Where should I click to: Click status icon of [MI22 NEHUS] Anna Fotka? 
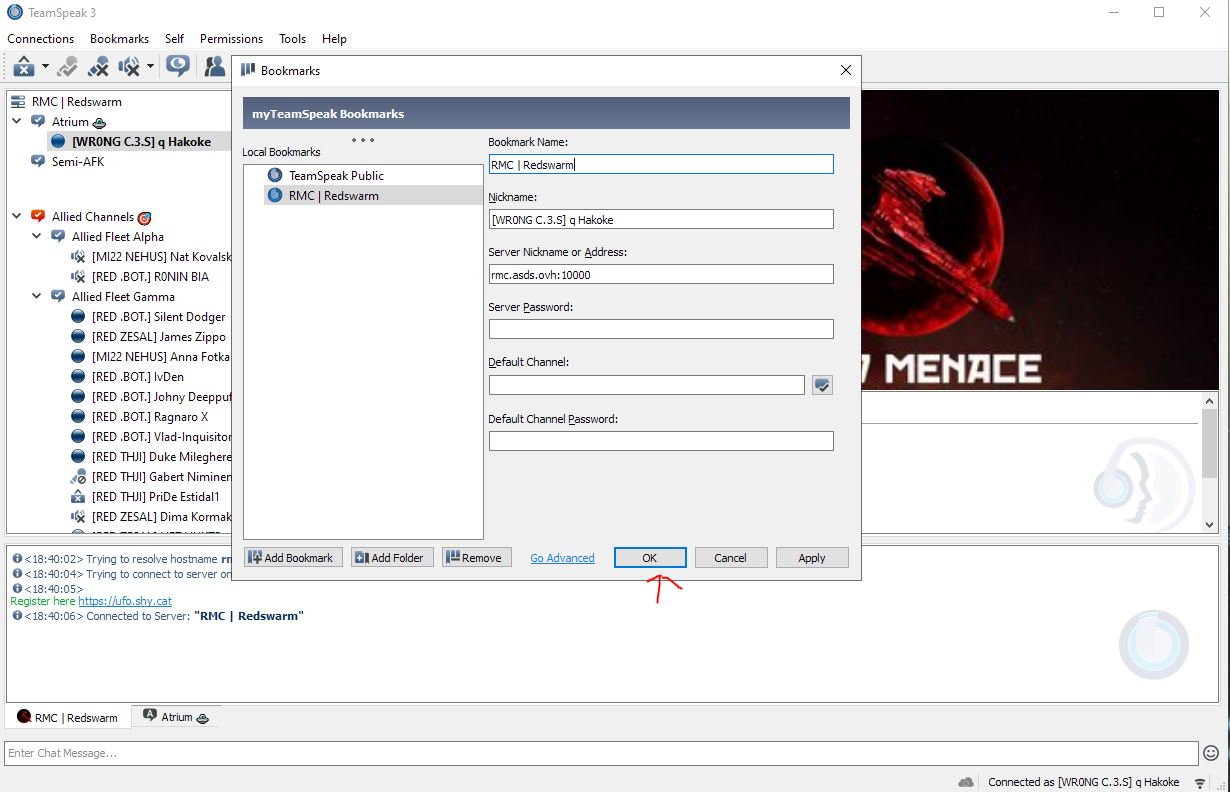(78, 357)
